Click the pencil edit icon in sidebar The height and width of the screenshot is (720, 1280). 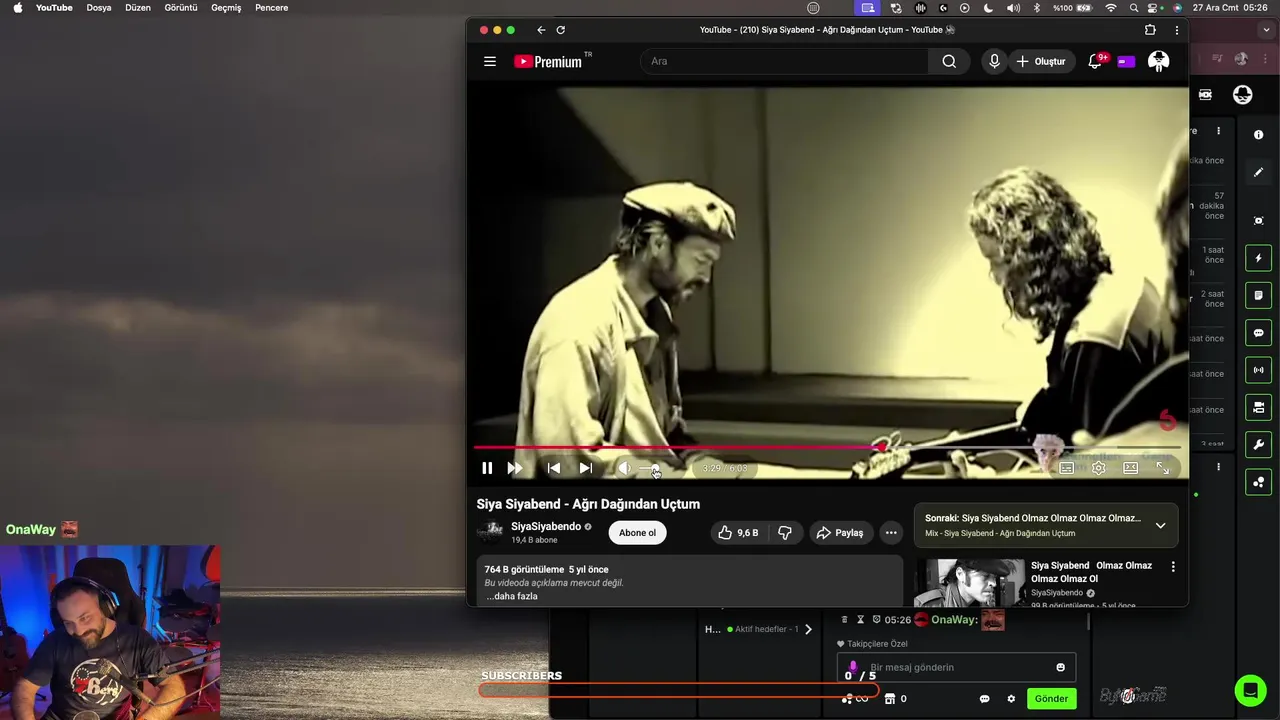(1259, 172)
